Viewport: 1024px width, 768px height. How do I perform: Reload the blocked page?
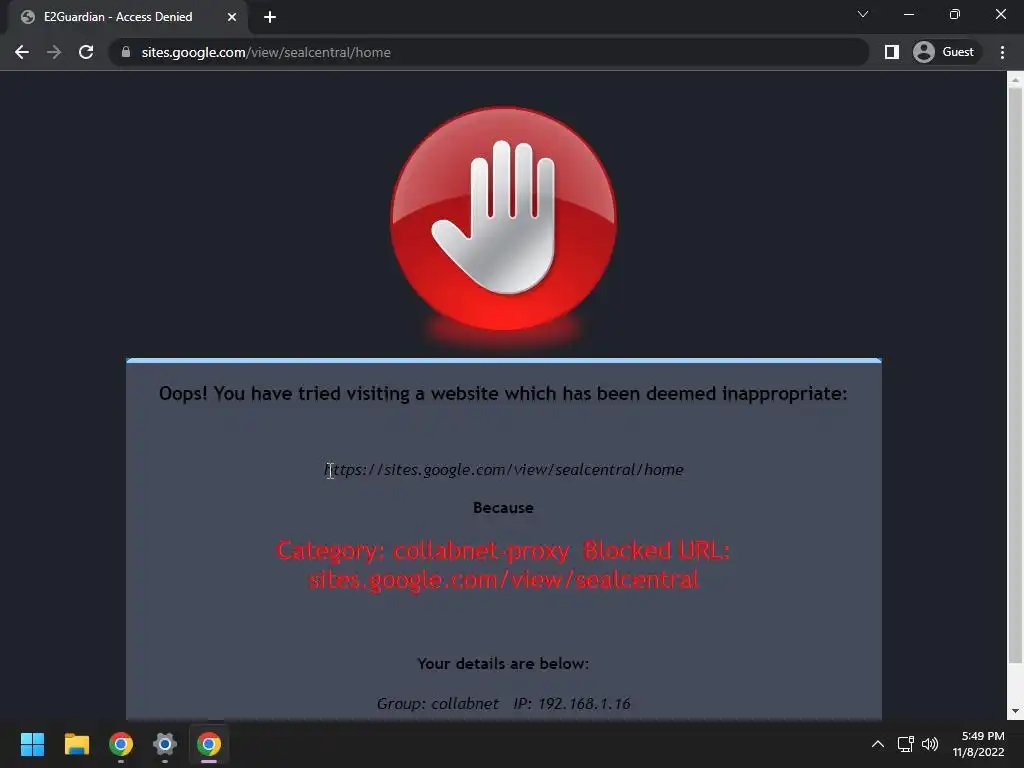pos(86,52)
